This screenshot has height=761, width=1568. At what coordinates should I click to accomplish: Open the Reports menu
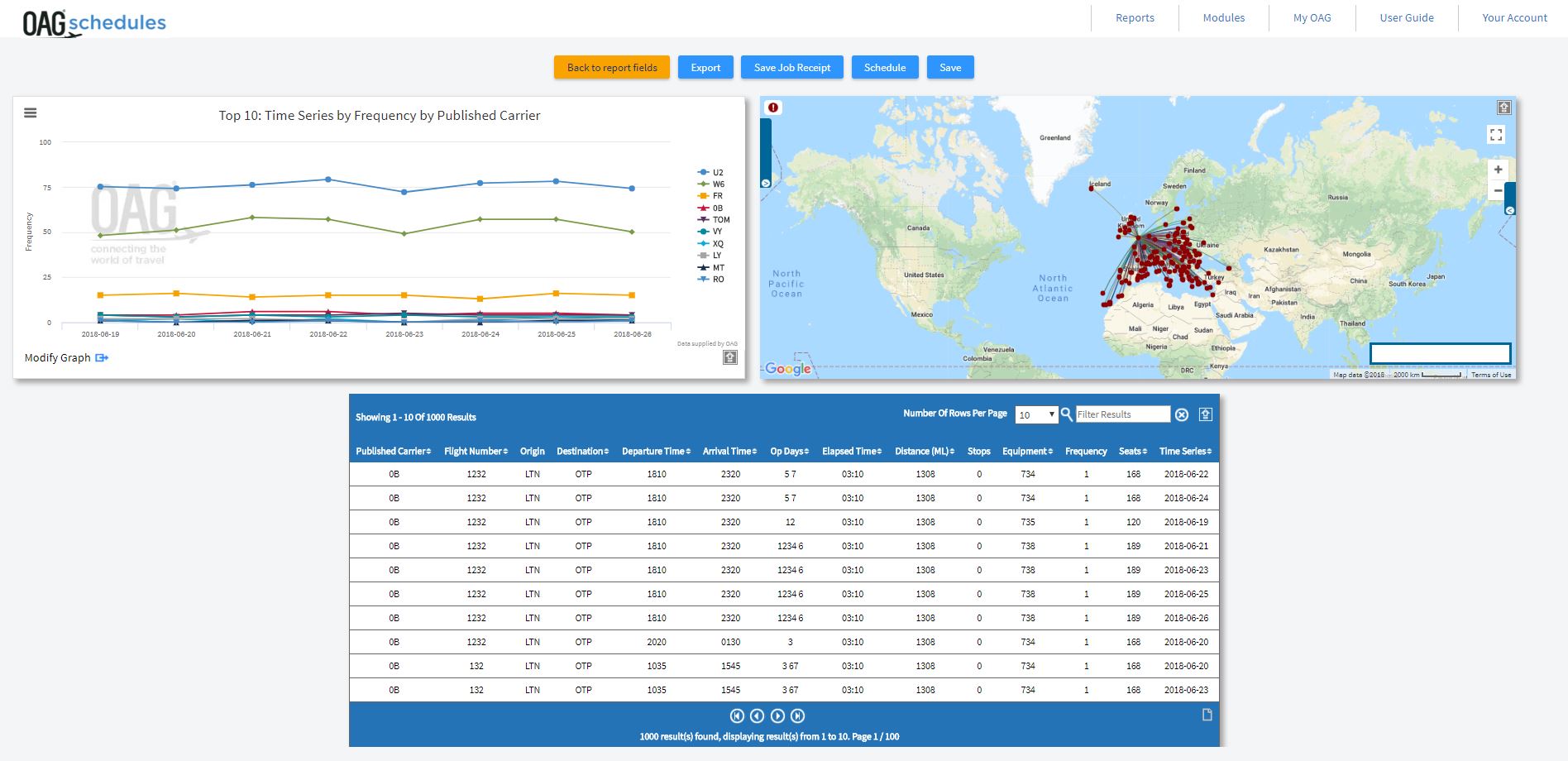pyautogui.click(x=1135, y=18)
